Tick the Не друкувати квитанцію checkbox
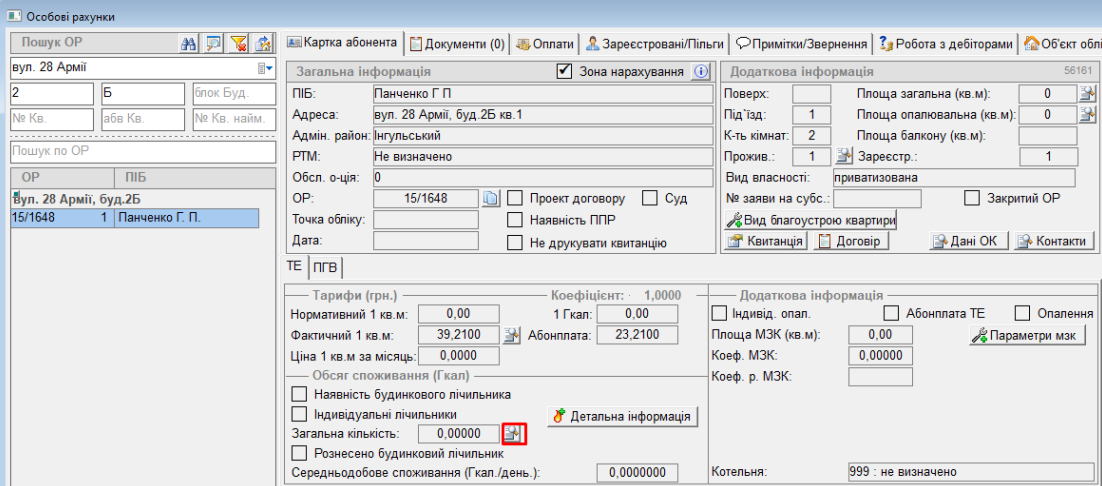 515,242
